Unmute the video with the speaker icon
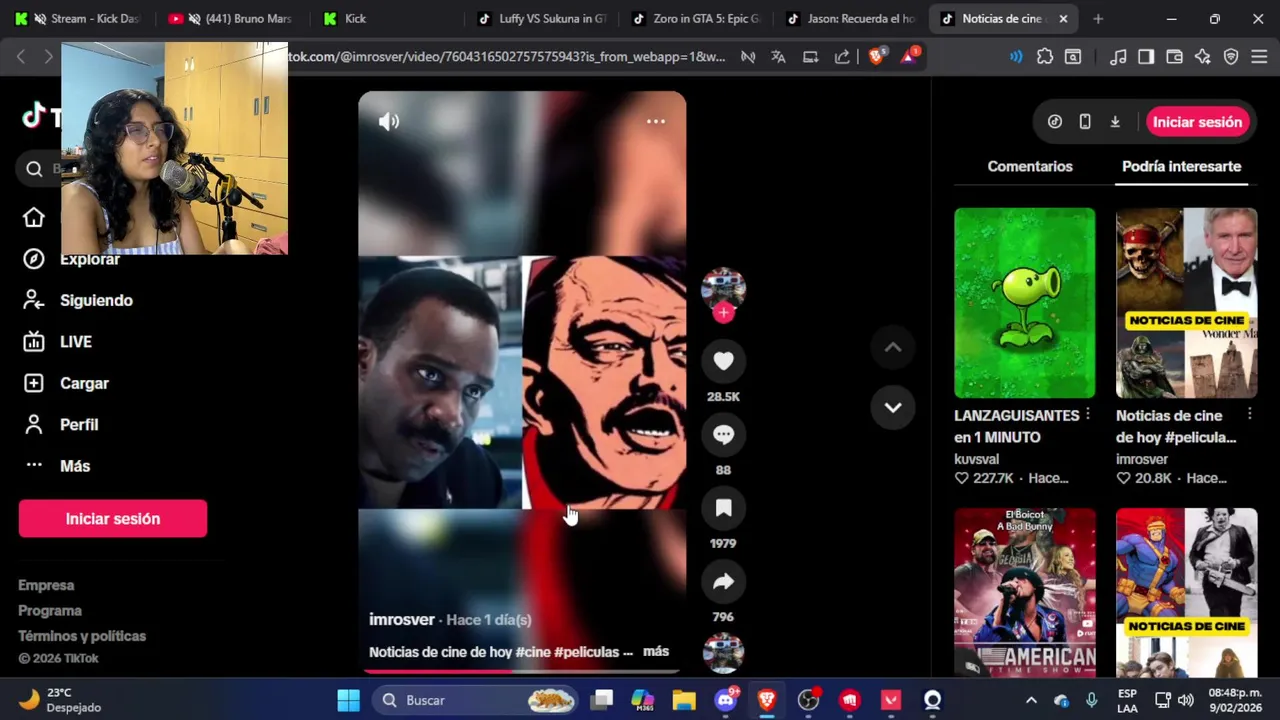This screenshot has height=720, width=1280. [389, 122]
